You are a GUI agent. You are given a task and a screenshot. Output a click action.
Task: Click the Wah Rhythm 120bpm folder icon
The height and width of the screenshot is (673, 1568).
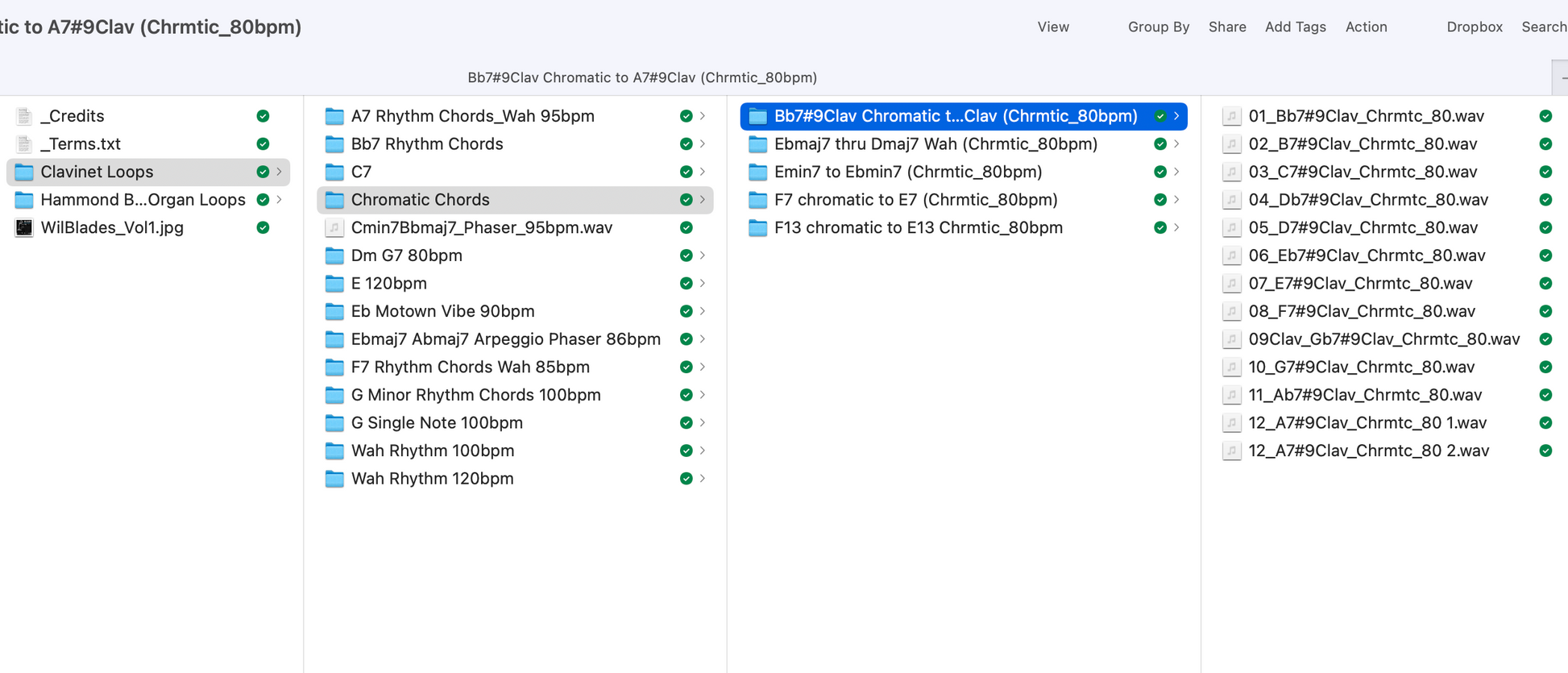[334, 479]
